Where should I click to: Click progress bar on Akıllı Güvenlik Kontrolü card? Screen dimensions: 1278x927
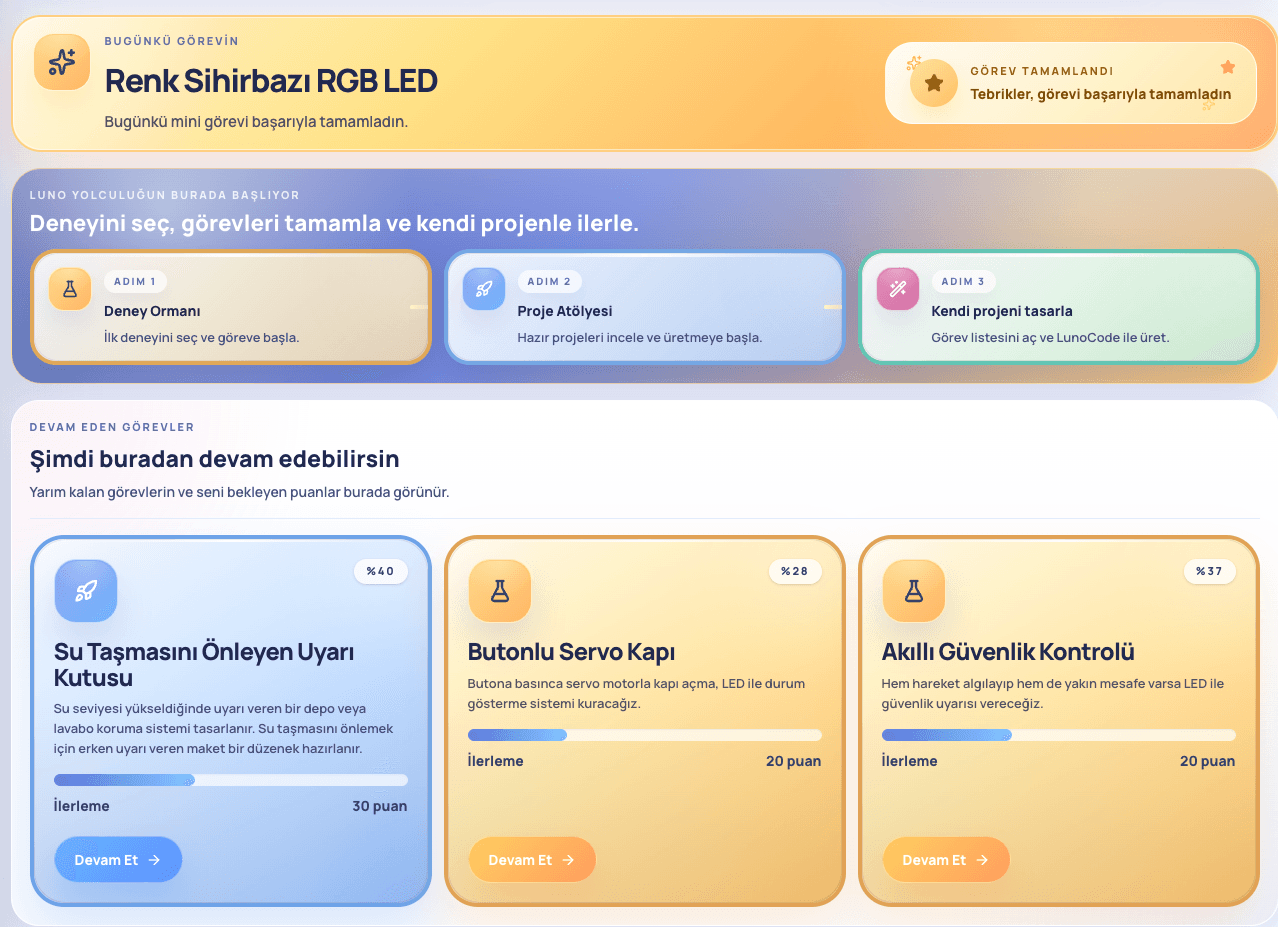click(1059, 735)
